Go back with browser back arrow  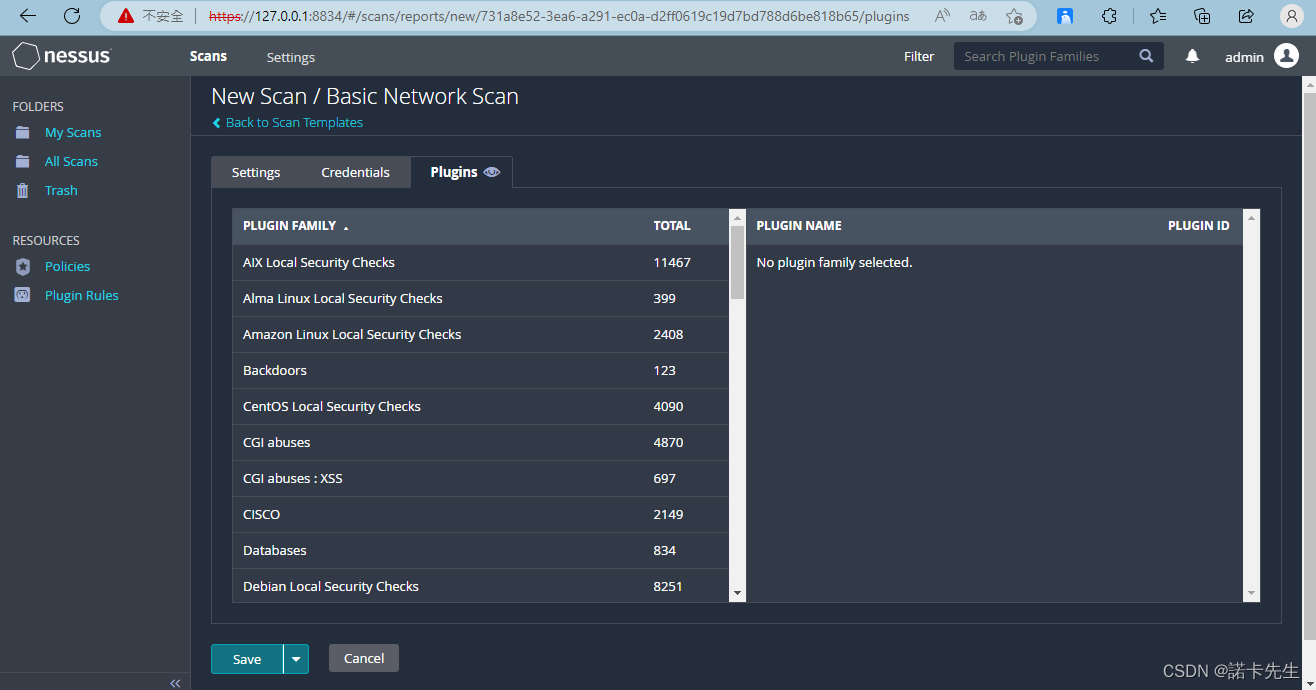point(28,16)
